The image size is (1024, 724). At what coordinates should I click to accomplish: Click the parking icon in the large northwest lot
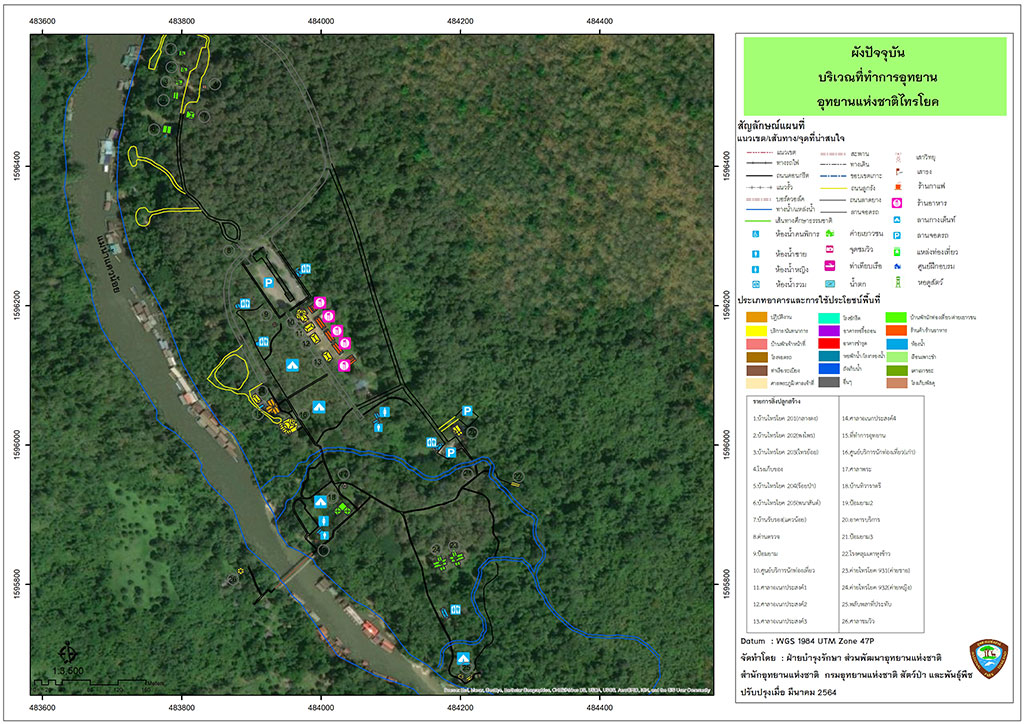pyautogui.click(x=268, y=283)
